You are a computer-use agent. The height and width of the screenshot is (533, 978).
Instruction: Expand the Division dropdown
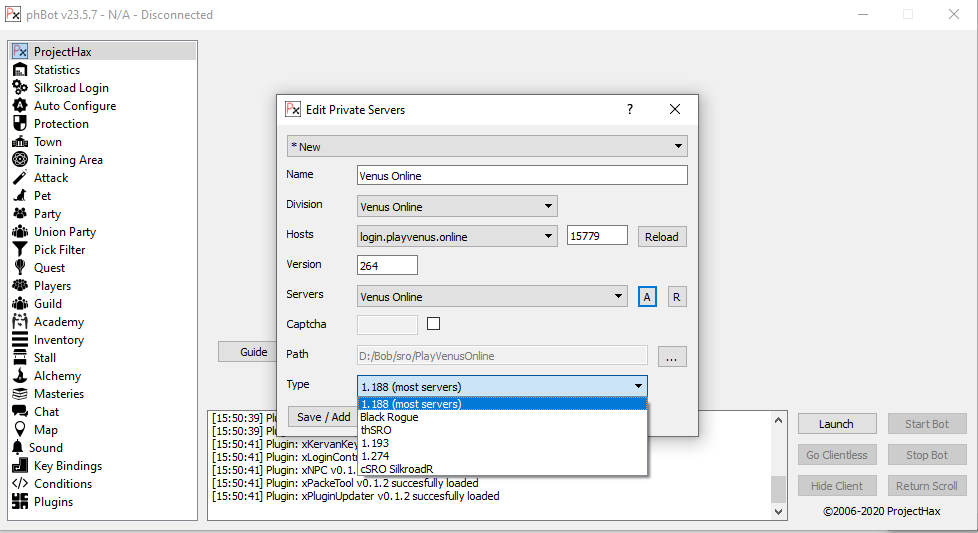(548, 207)
